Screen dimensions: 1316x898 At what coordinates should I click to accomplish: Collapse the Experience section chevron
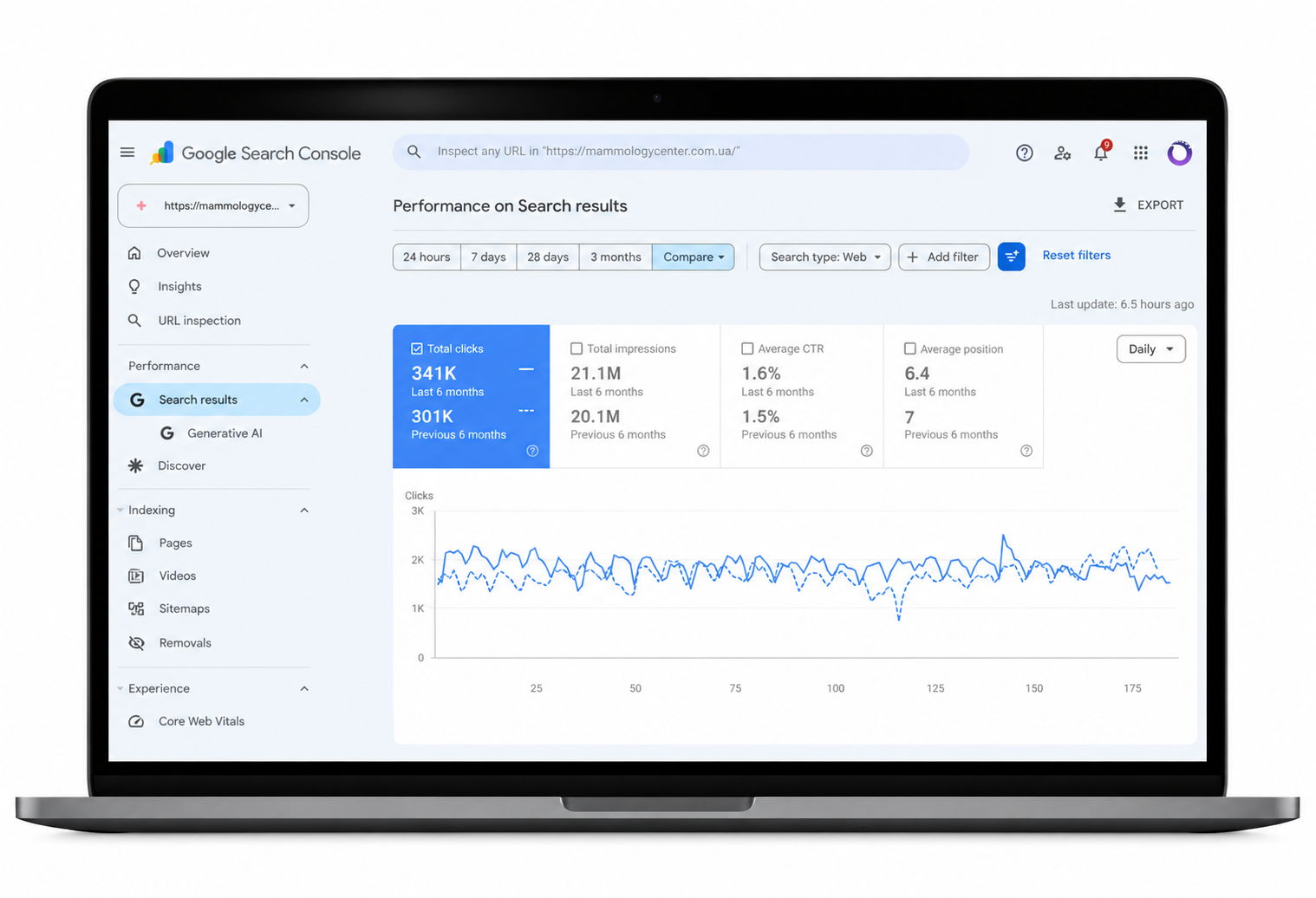(304, 688)
